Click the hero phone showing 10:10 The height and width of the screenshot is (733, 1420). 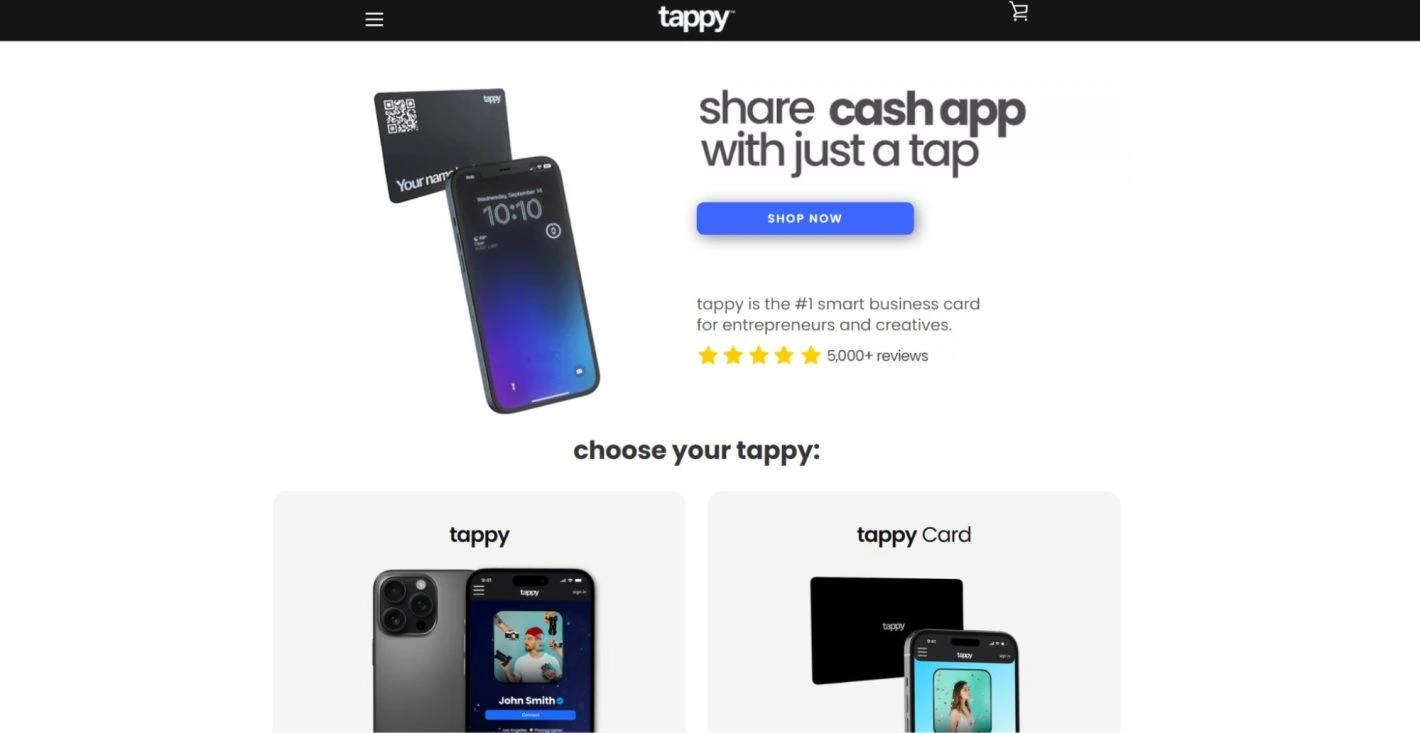[x=523, y=285]
